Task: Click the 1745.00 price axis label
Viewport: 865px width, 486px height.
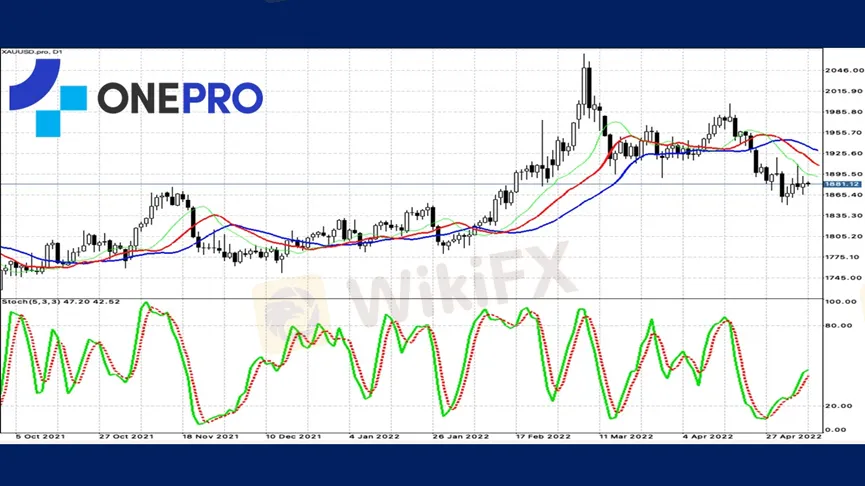Action: coord(843,277)
